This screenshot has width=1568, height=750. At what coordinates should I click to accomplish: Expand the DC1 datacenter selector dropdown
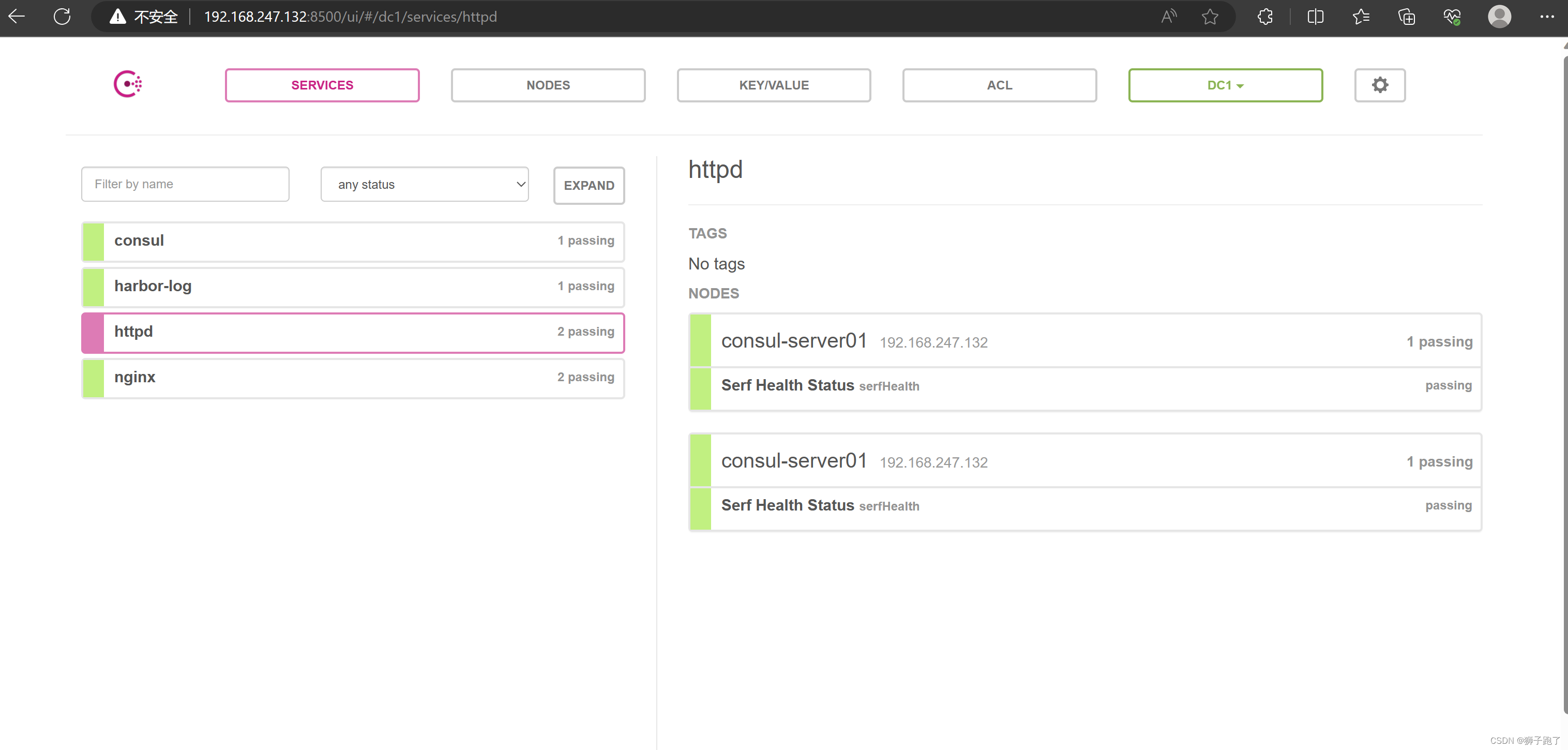click(x=1225, y=85)
